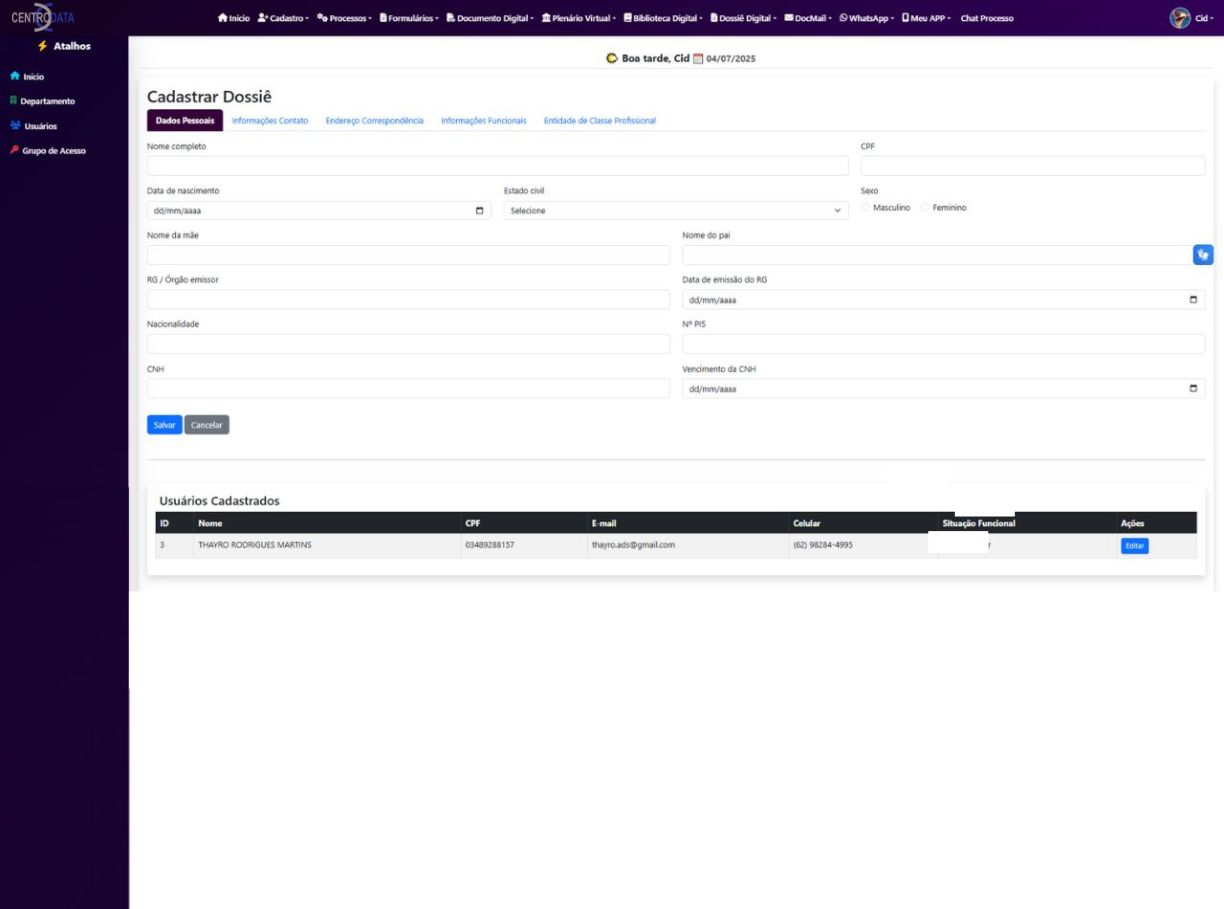Click the Cid user avatar

click(x=1180, y=18)
